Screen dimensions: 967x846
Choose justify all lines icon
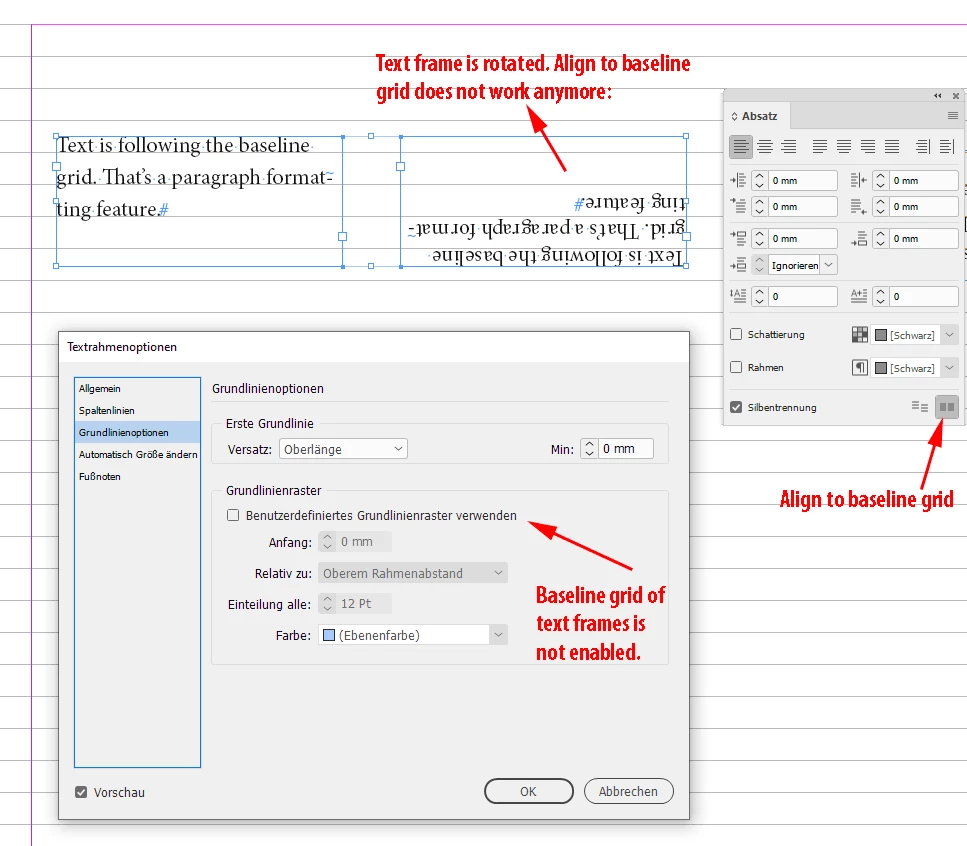[x=892, y=147]
